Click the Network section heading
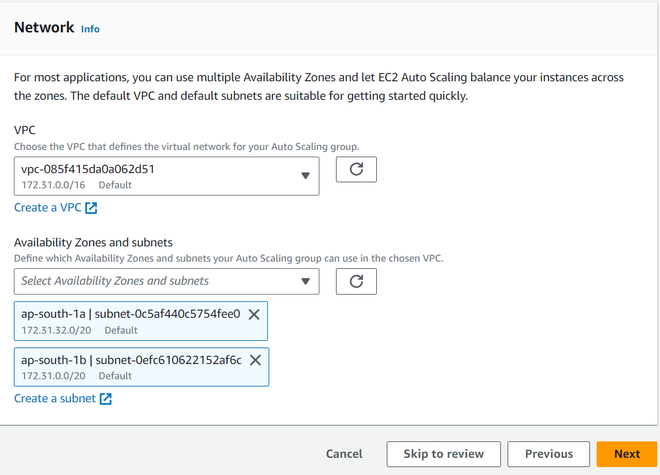 44,28
